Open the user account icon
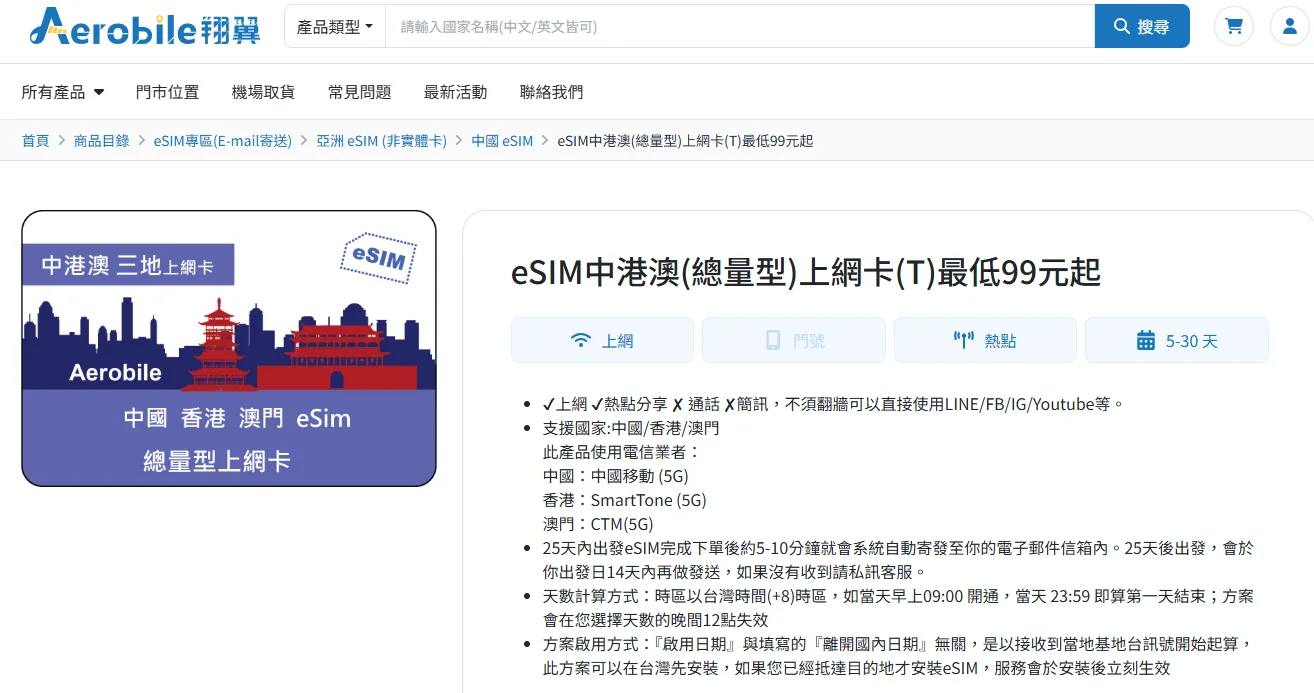 click(x=1289, y=26)
